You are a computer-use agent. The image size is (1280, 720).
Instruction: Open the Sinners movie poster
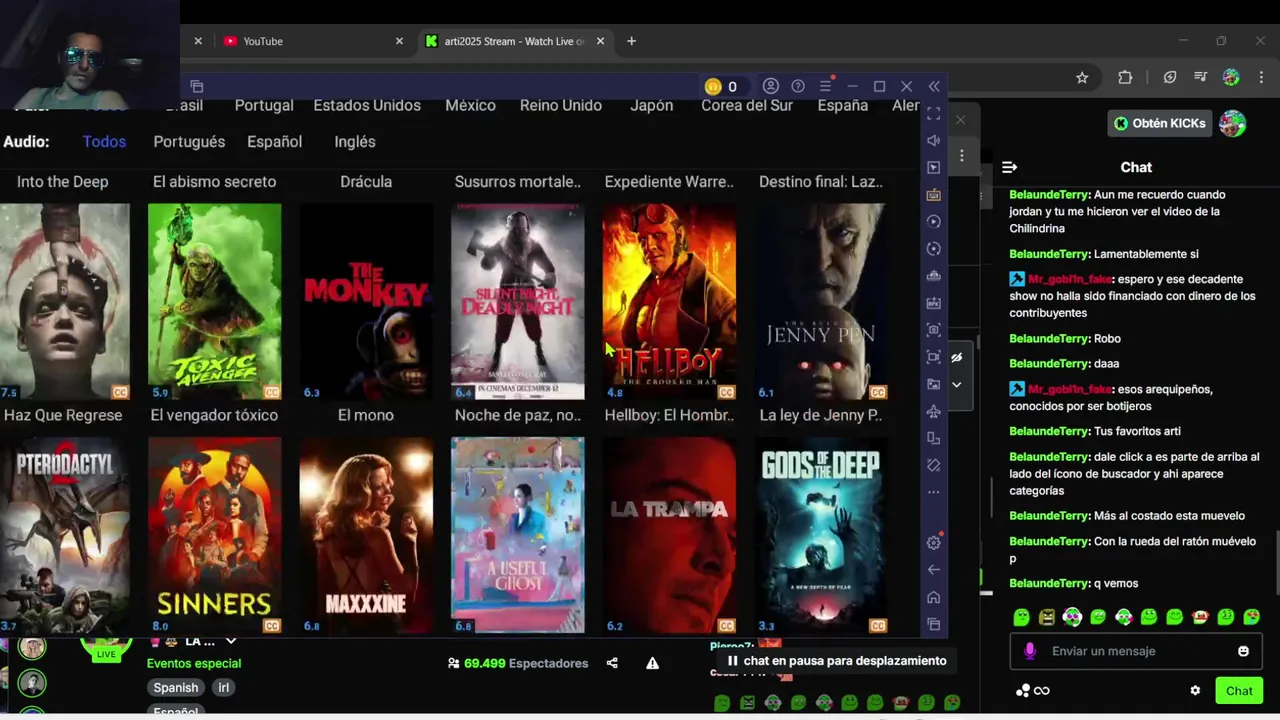pyautogui.click(x=214, y=535)
